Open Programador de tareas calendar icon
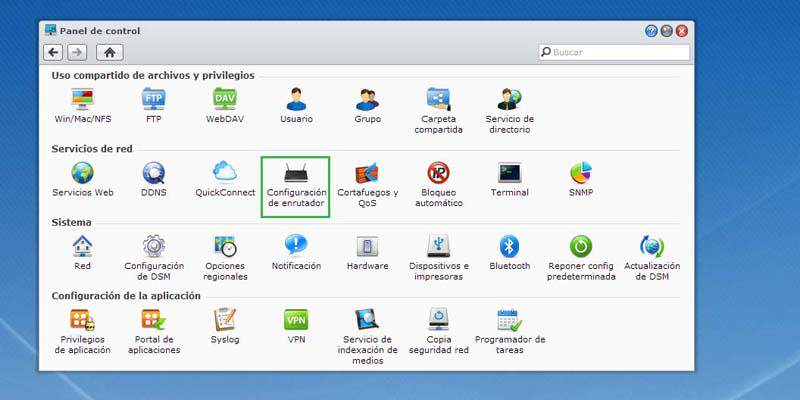This screenshot has width=800, height=400. pyautogui.click(x=510, y=319)
